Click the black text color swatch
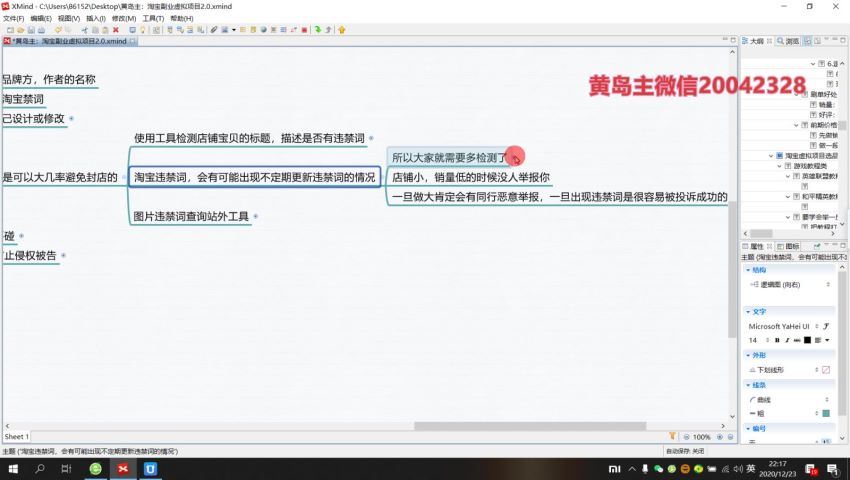This screenshot has width=850, height=480. point(808,340)
